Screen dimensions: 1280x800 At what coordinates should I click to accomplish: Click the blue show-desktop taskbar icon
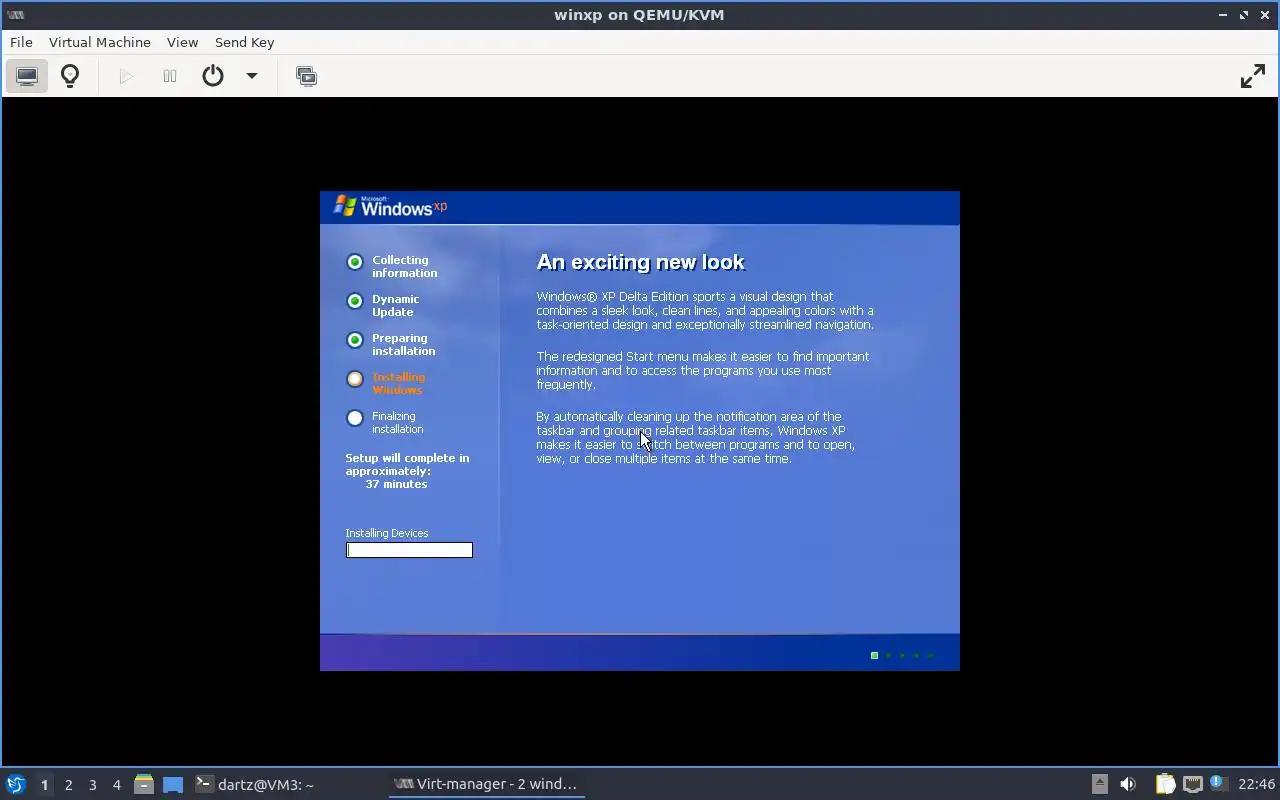pos(173,784)
